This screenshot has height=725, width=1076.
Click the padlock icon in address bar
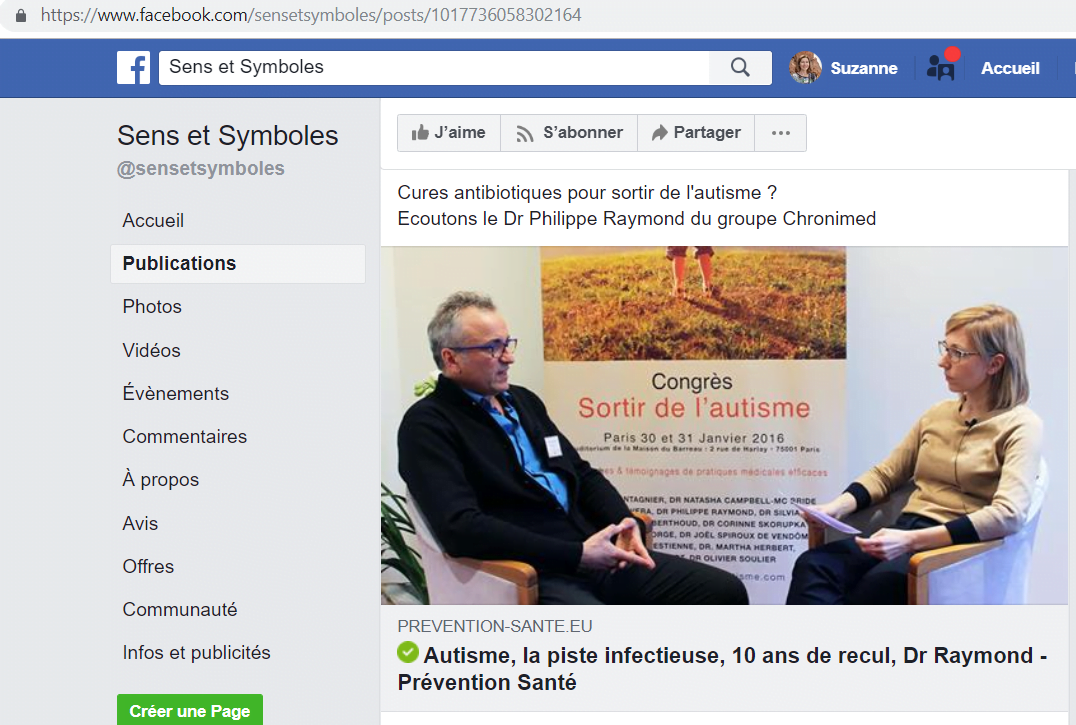point(21,15)
